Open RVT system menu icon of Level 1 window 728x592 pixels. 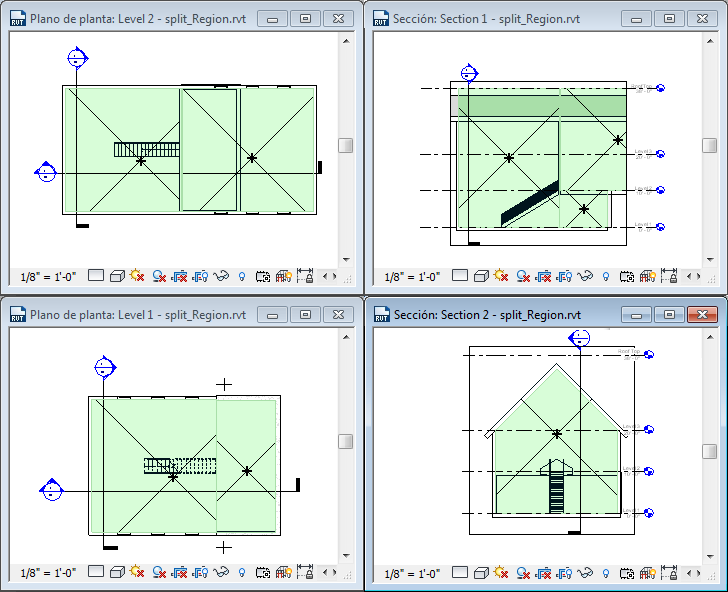[18, 314]
